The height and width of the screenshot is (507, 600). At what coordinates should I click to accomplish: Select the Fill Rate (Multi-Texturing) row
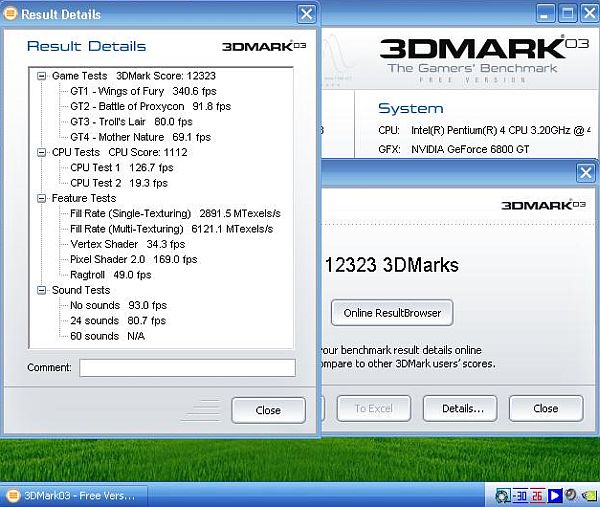click(x=171, y=229)
